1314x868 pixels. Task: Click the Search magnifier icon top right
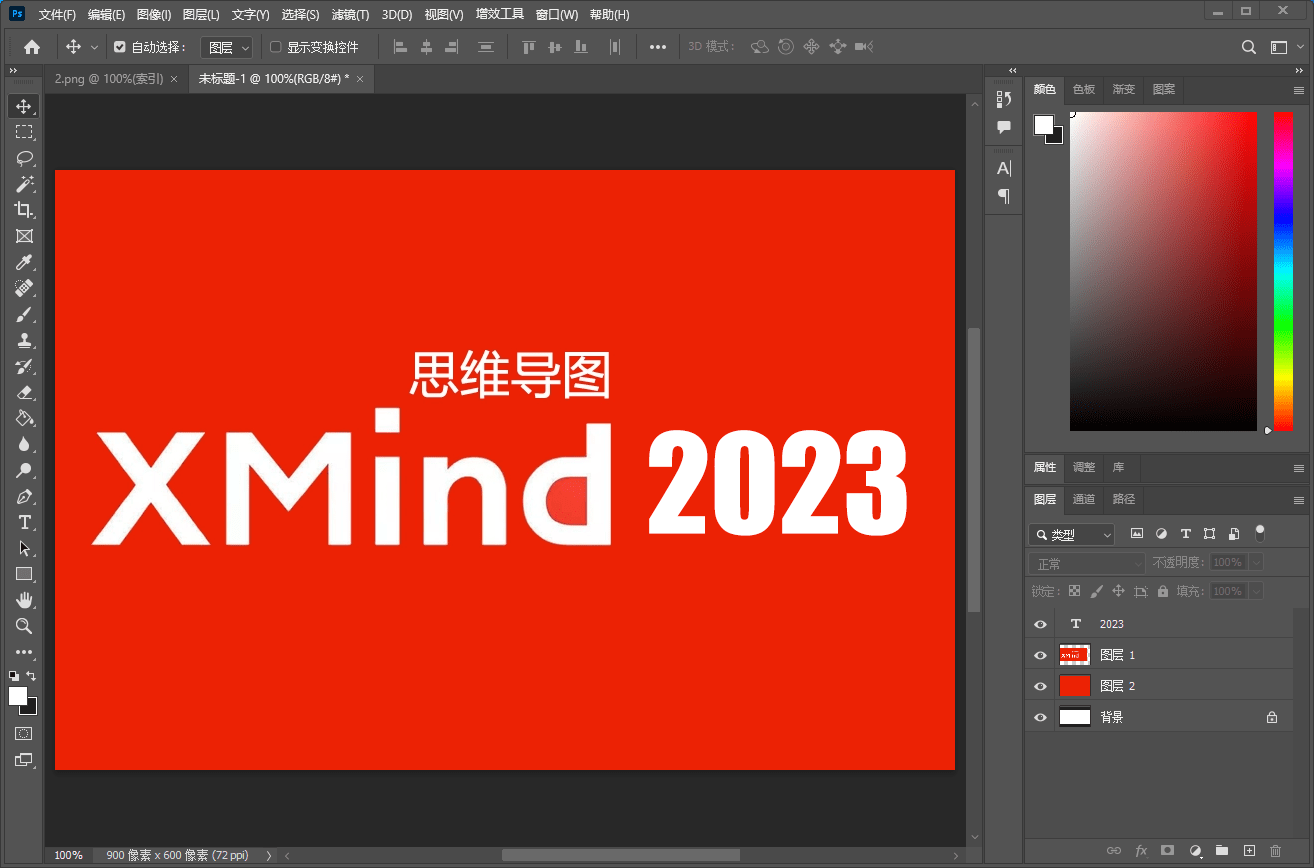[x=1248, y=47]
